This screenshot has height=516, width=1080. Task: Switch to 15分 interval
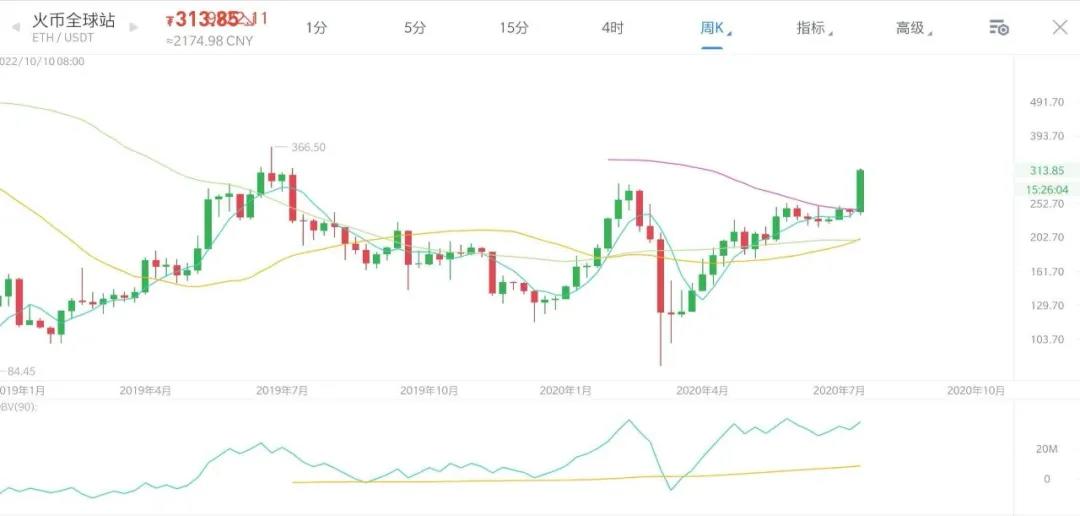pyautogui.click(x=514, y=28)
